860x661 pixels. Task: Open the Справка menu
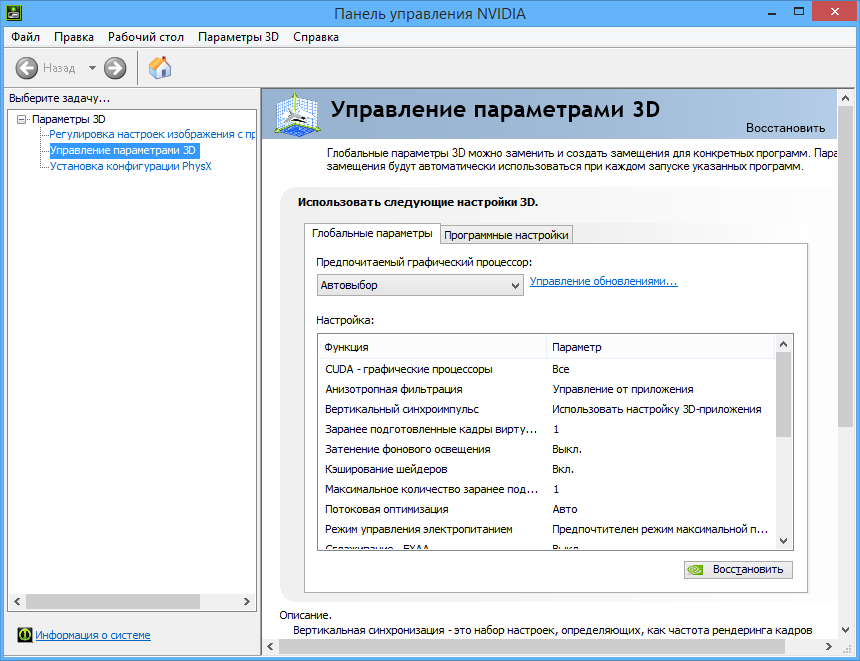(316, 37)
